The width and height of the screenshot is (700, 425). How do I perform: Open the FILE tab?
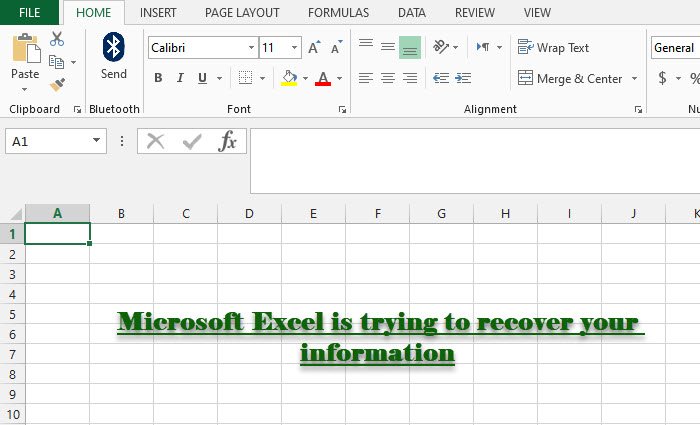pos(29,12)
